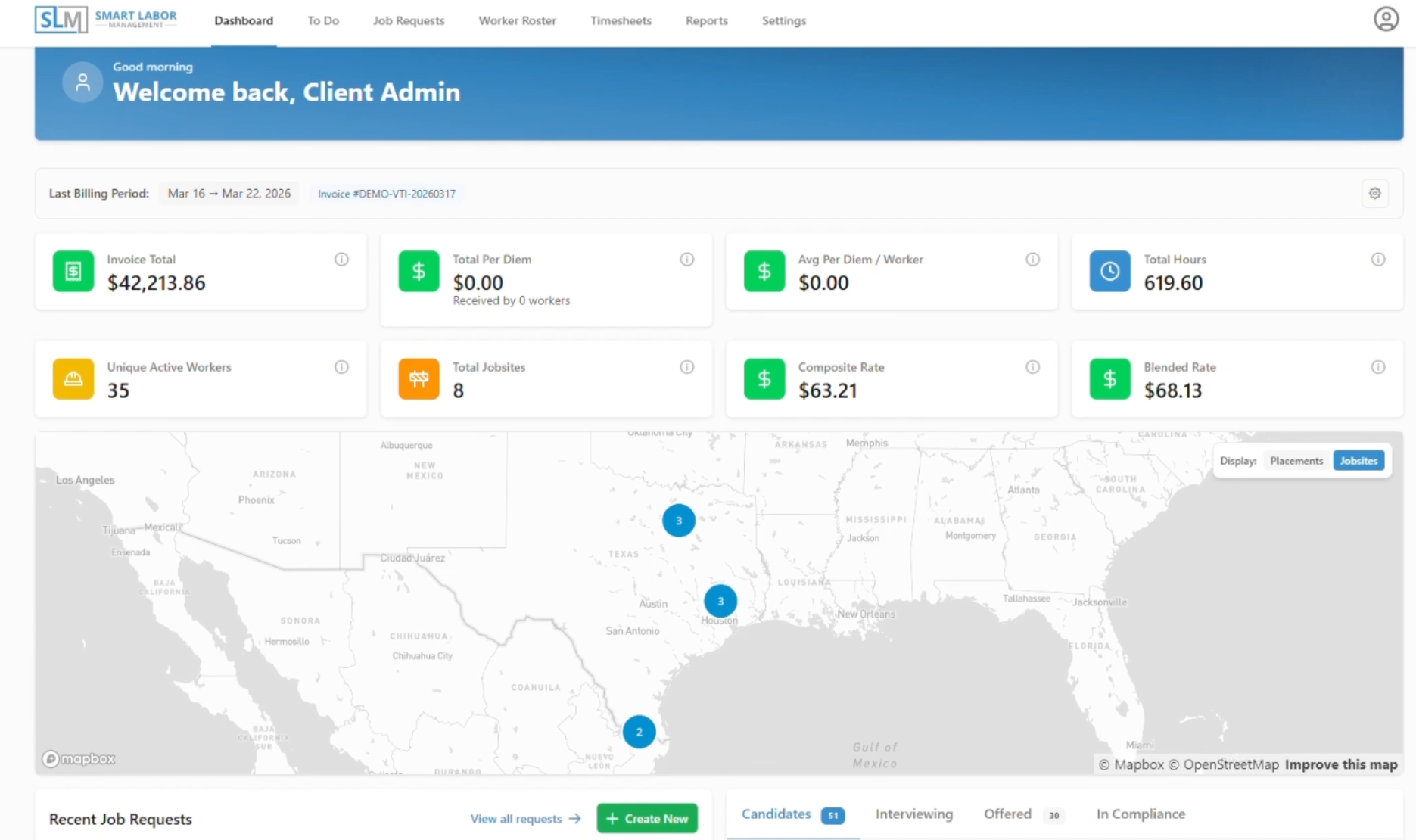Open the Dashboard nav tab
Viewport: 1416px width, 840px height.
(244, 20)
